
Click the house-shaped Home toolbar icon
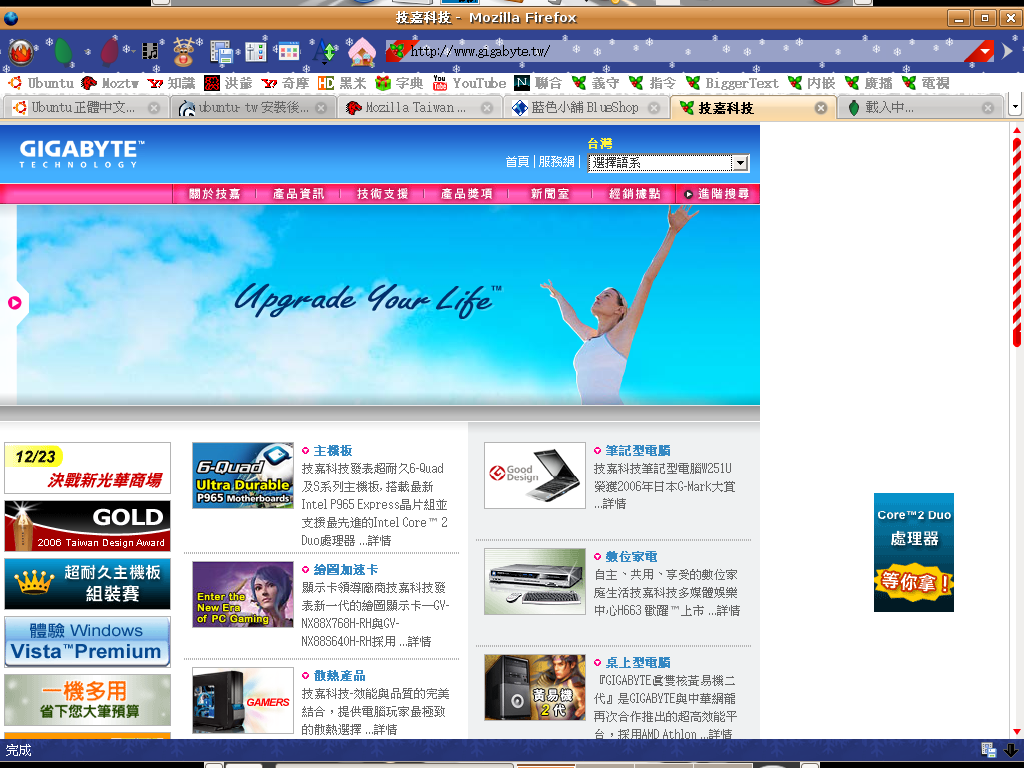tap(361, 50)
